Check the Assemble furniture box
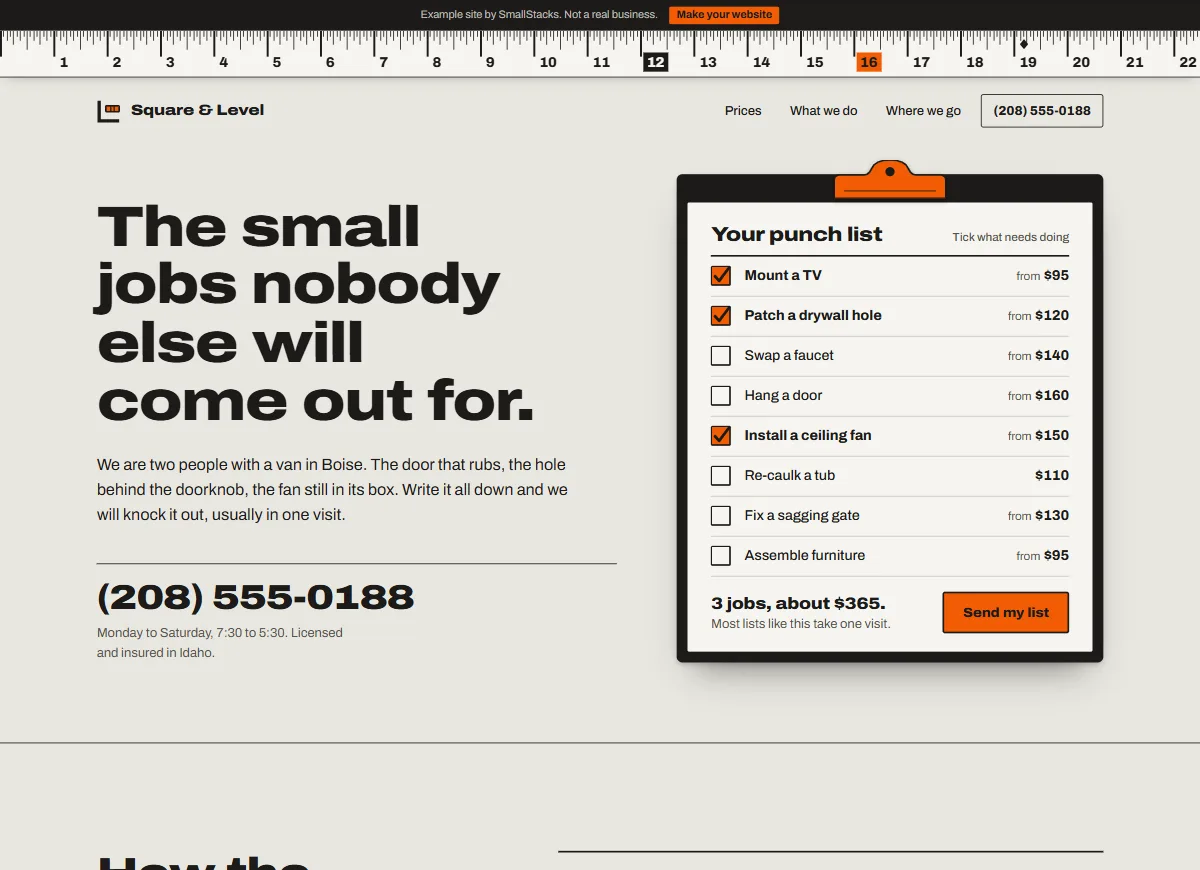This screenshot has height=870, width=1200. pyautogui.click(x=721, y=556)
